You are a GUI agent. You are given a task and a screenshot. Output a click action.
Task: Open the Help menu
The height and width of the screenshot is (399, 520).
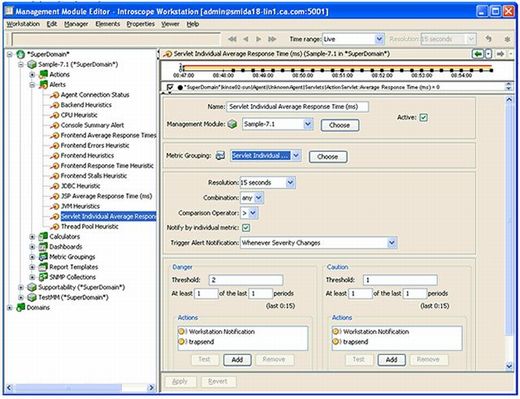(x=193, y=24)
